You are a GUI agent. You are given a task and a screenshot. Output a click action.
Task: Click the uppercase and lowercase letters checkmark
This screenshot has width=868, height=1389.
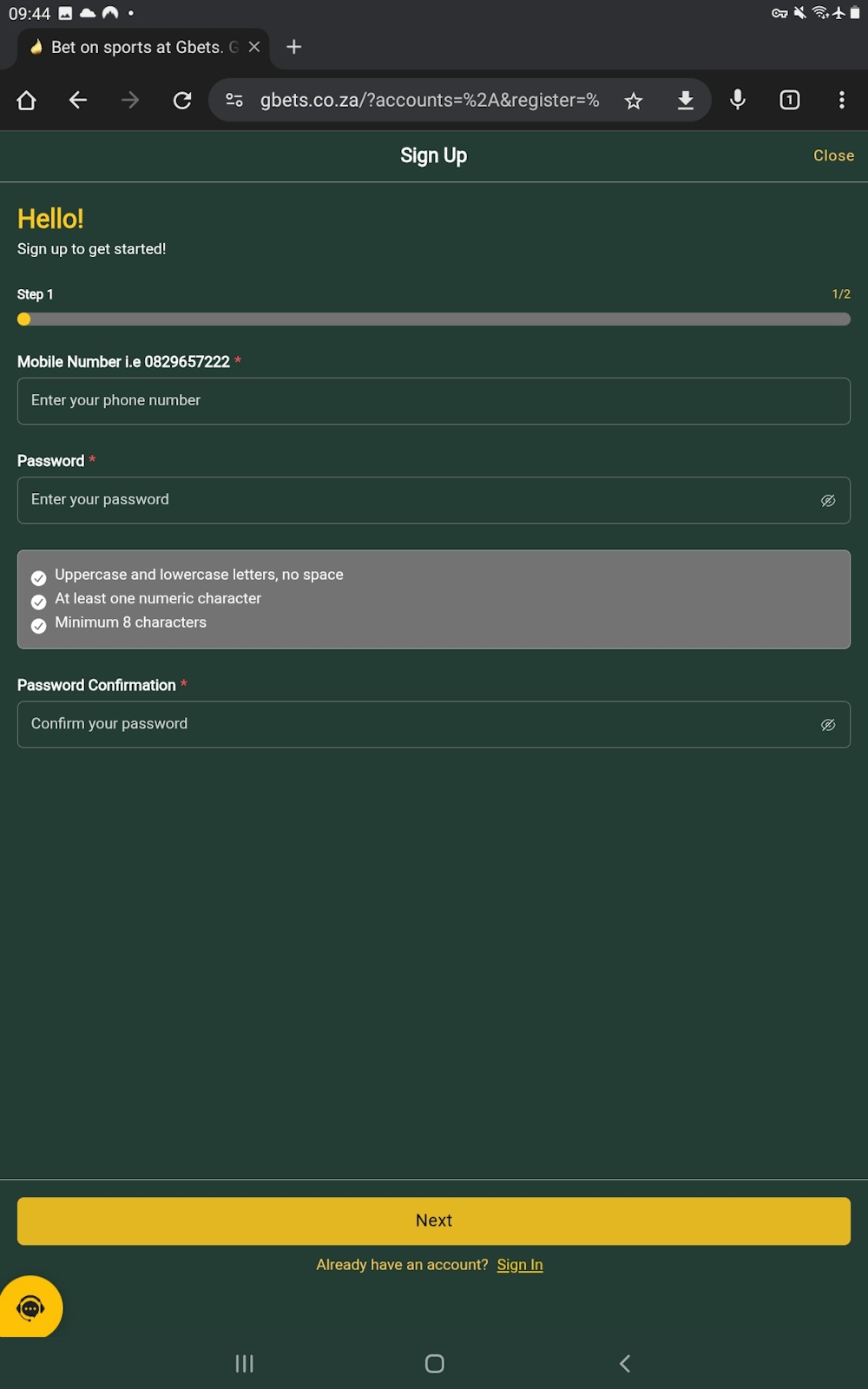pyautogui.click(x=38, y=577)
